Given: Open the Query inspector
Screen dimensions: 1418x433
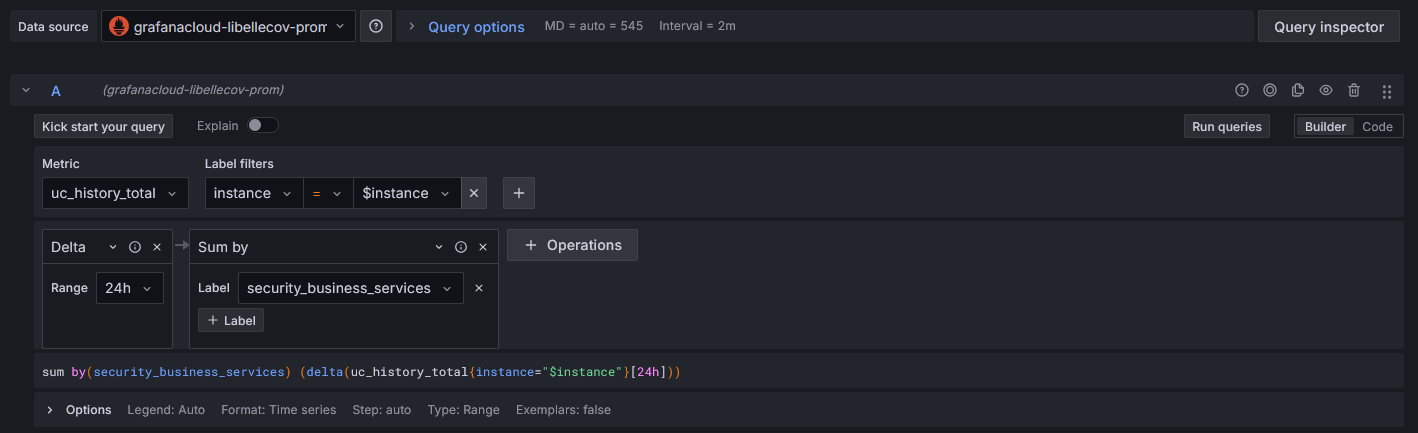Looking at the screenshot, I should pos(1328,27).
